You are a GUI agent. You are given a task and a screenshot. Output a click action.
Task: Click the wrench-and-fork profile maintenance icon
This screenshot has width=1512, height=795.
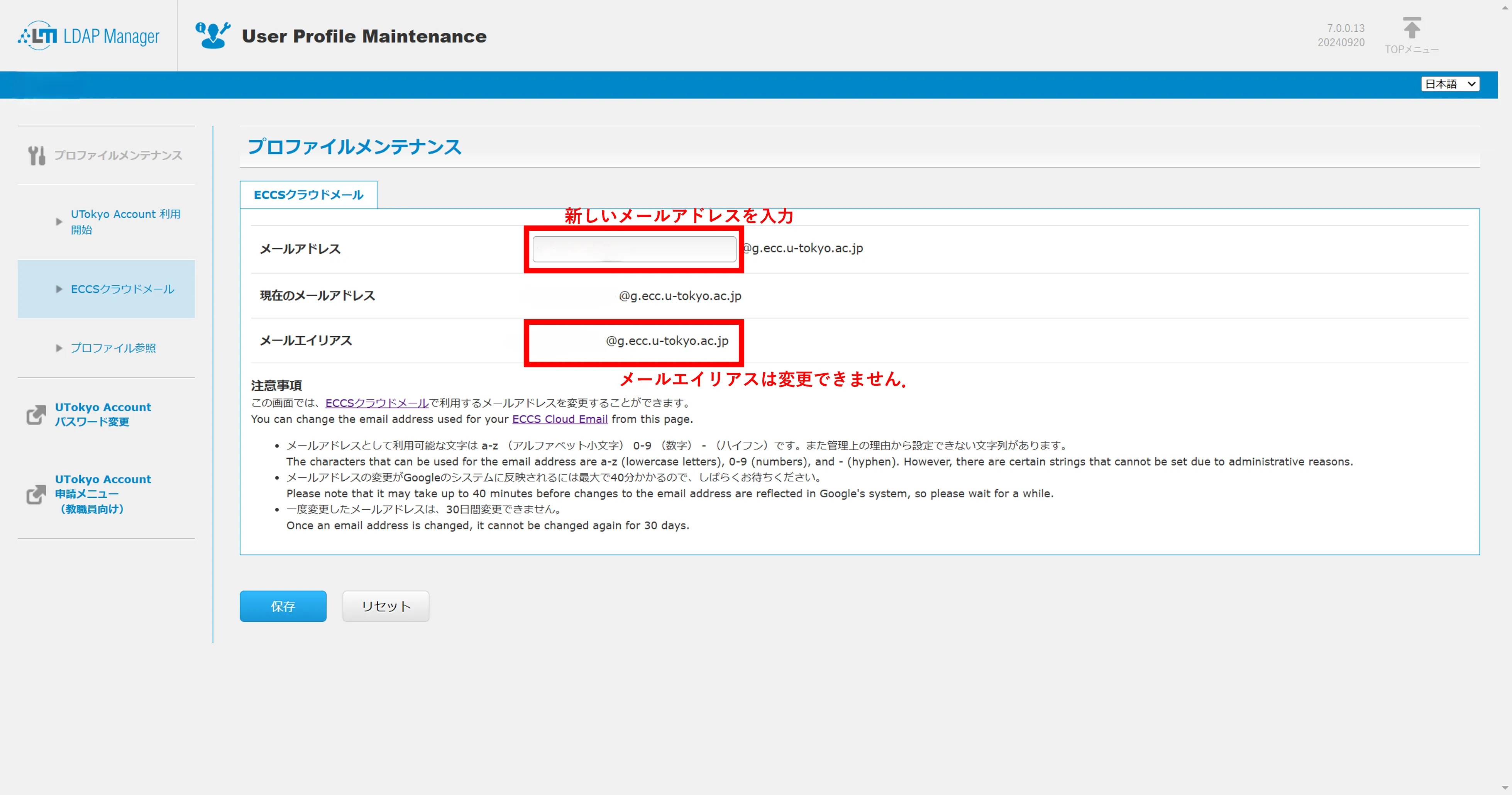coord(36,156)
